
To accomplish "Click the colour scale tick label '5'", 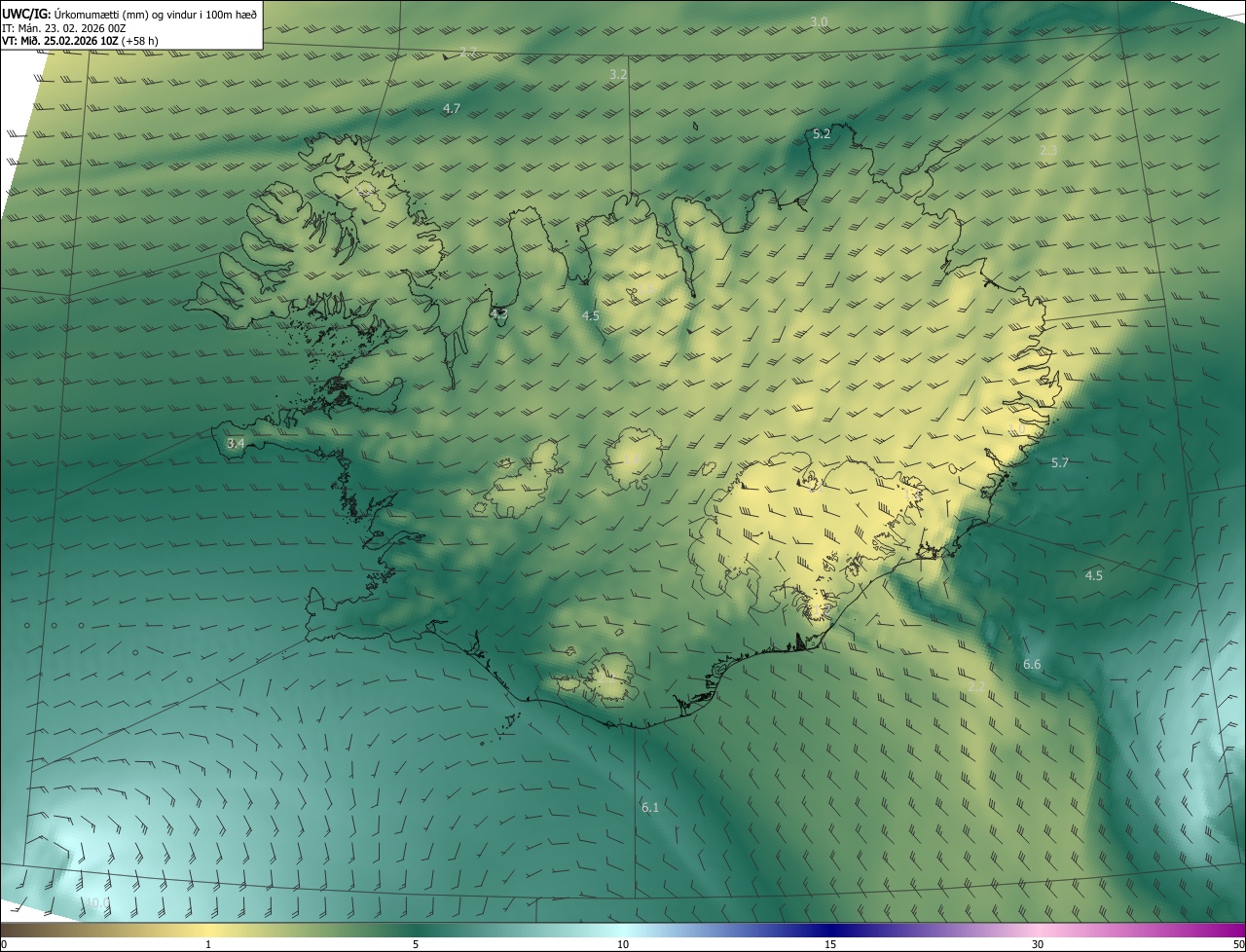I will tap(416, 944).
